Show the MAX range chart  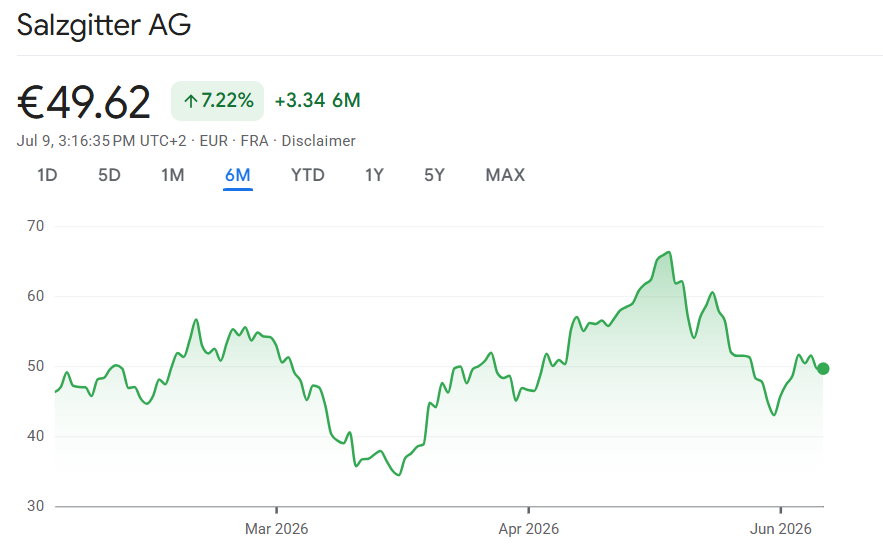coord(505,175)
